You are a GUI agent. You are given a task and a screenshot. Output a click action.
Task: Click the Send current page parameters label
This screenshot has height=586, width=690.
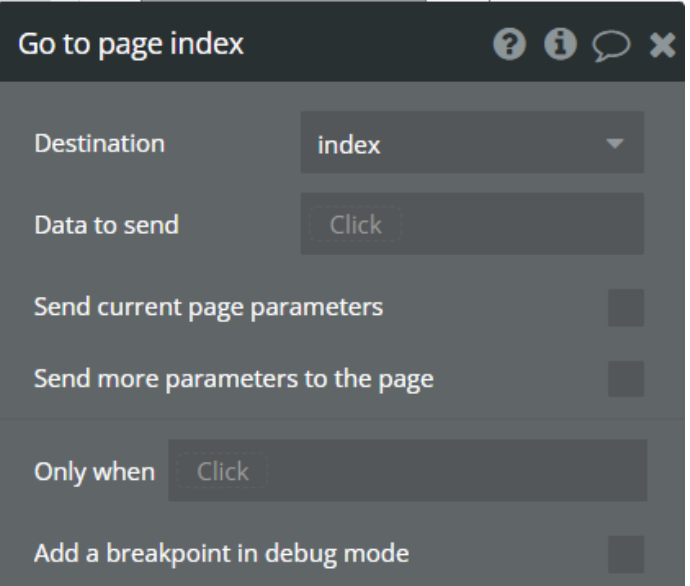pos(208,307)
